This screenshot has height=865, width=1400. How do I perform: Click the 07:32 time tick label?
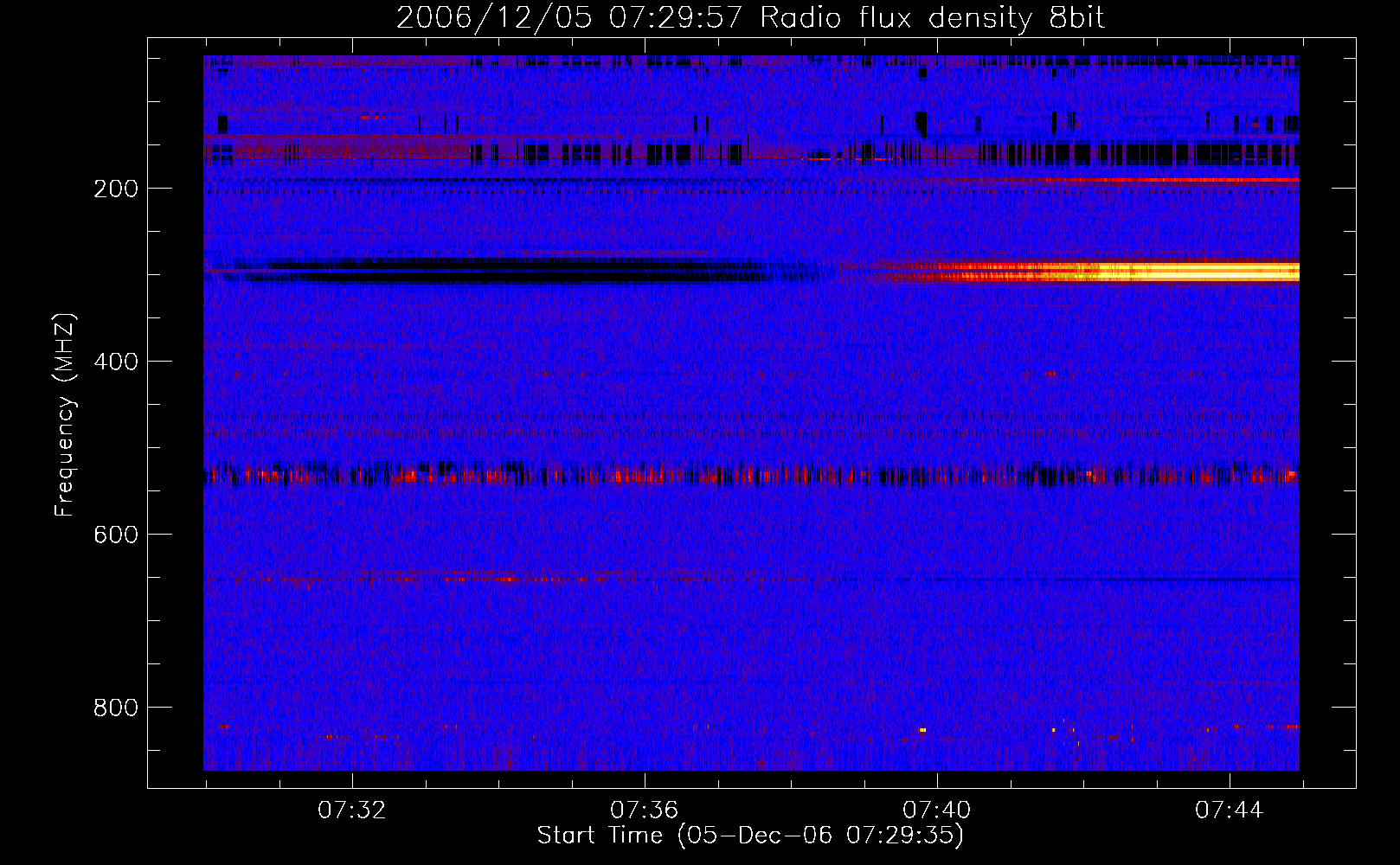(x=352, y=811)
